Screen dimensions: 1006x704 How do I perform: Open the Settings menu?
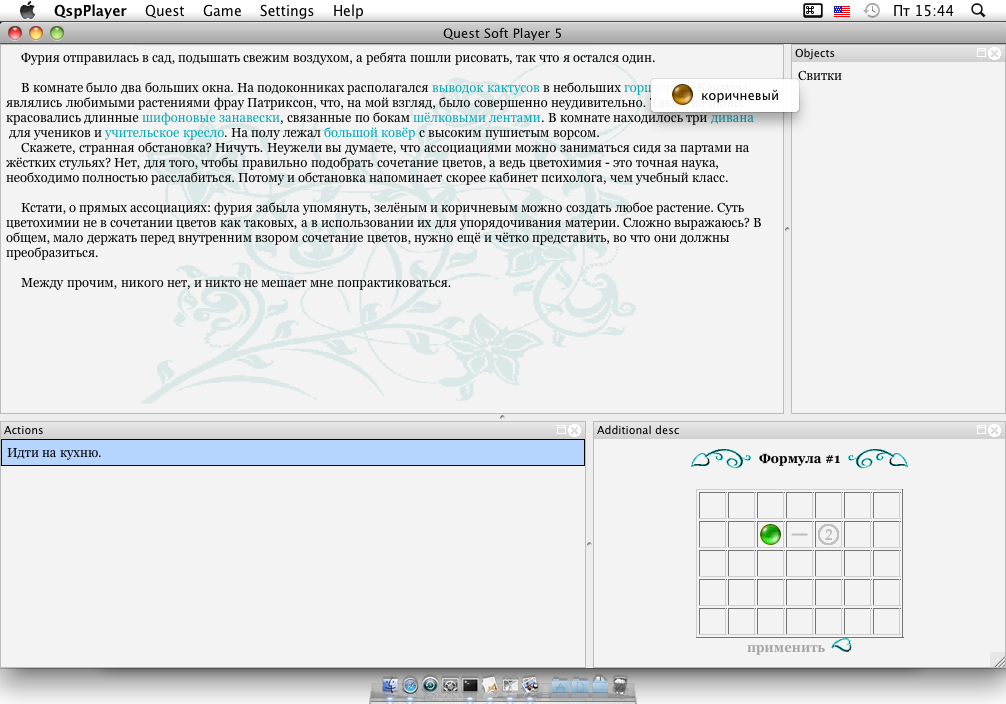coord(287,11)
